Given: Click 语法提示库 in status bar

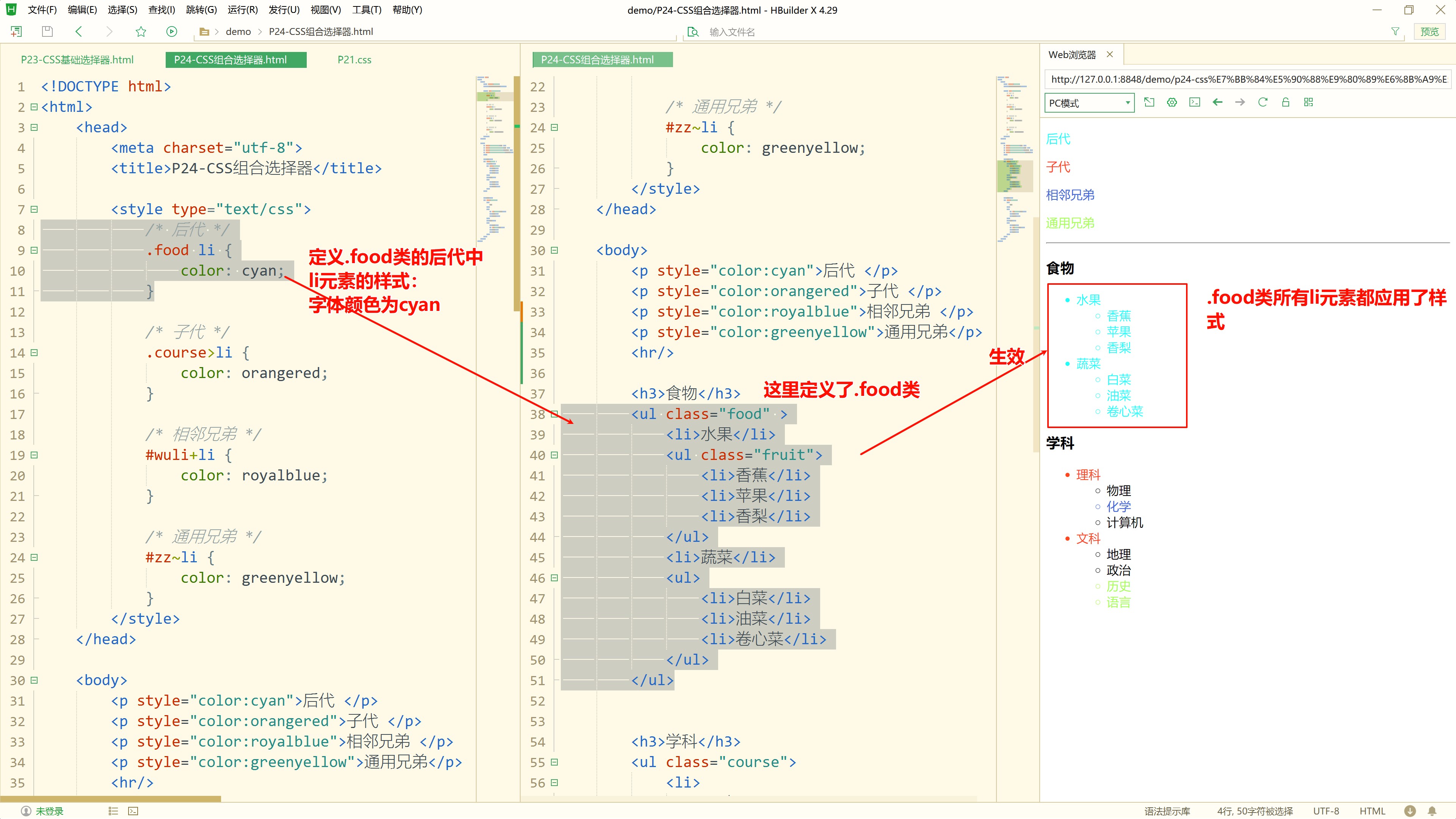Looking at the screenshot, I should coord(1167,811).
